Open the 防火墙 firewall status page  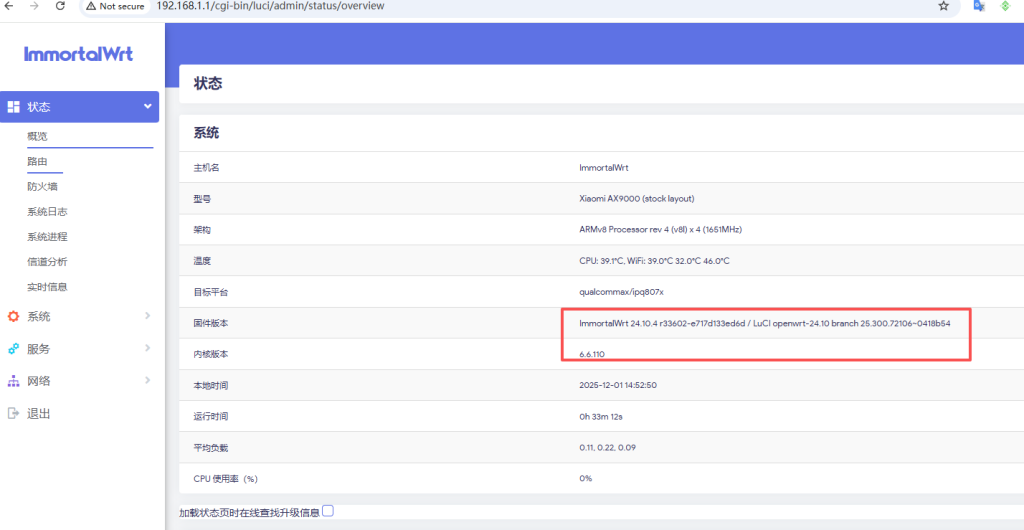(42, 186)
